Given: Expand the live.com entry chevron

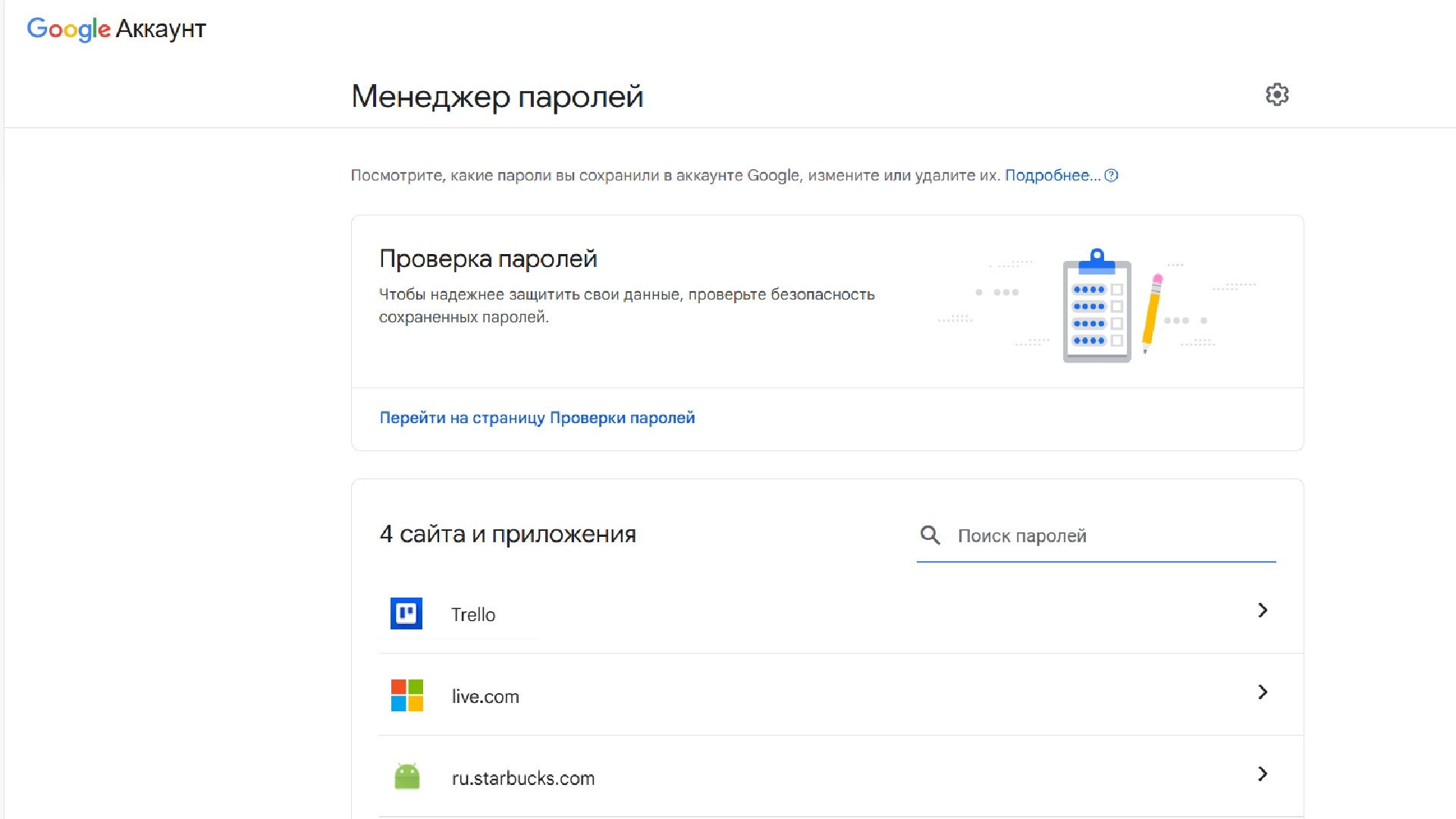Looking at the screenshot, I should (1263, 692).
